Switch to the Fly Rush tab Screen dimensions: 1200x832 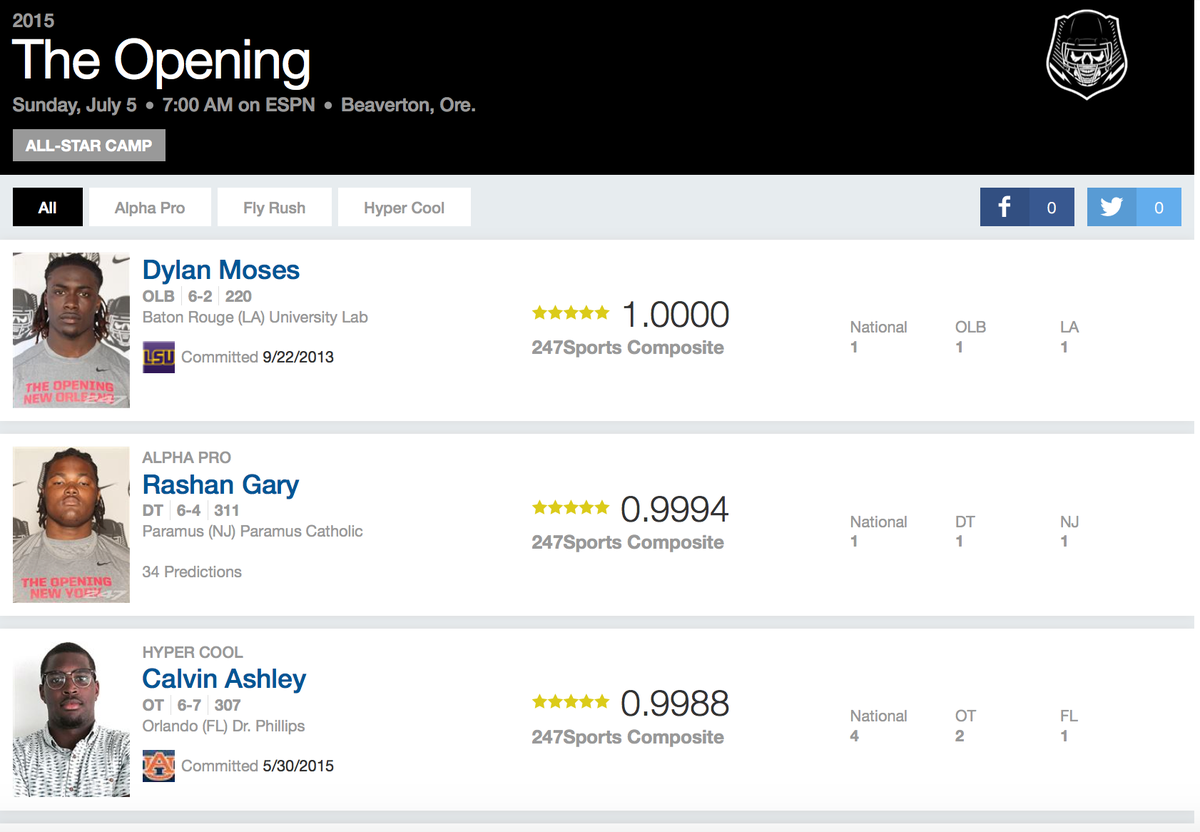[x=274, y=207]
